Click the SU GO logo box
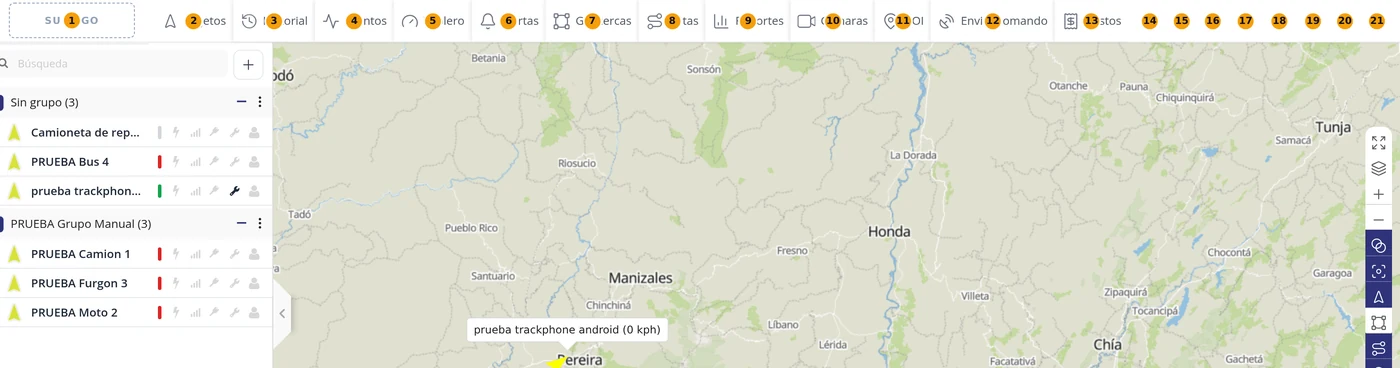Screen dimensions: 1400x368 pyautogui.click(x=71, y=20)
